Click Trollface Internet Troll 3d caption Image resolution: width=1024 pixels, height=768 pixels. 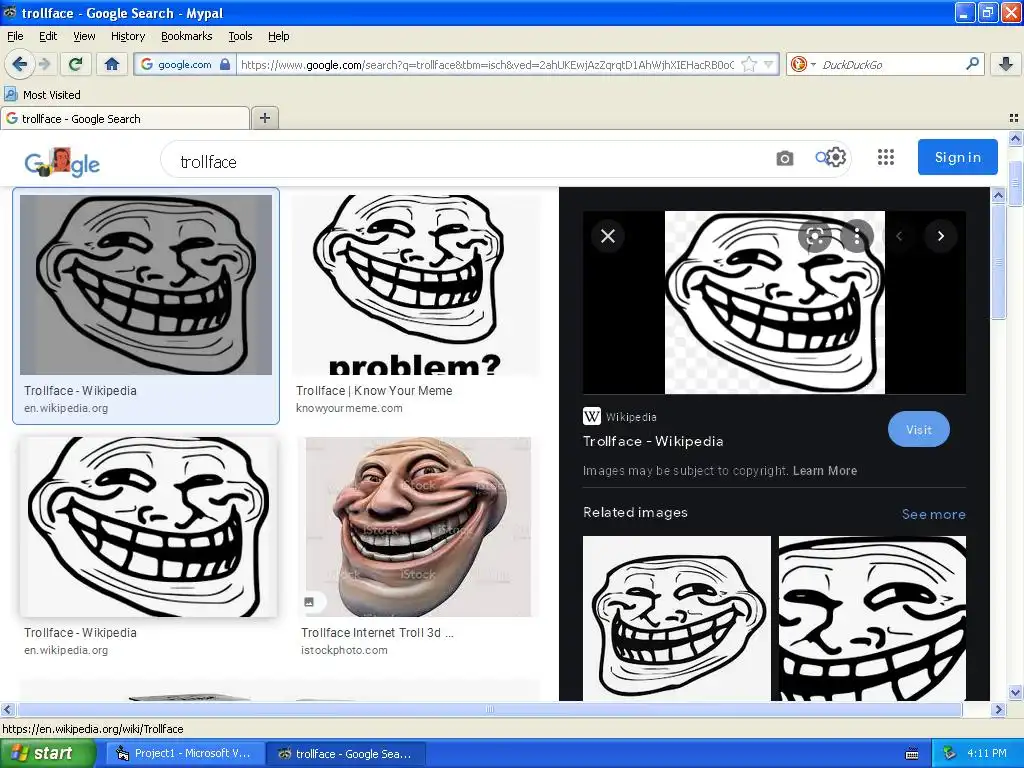click(377, 632)
